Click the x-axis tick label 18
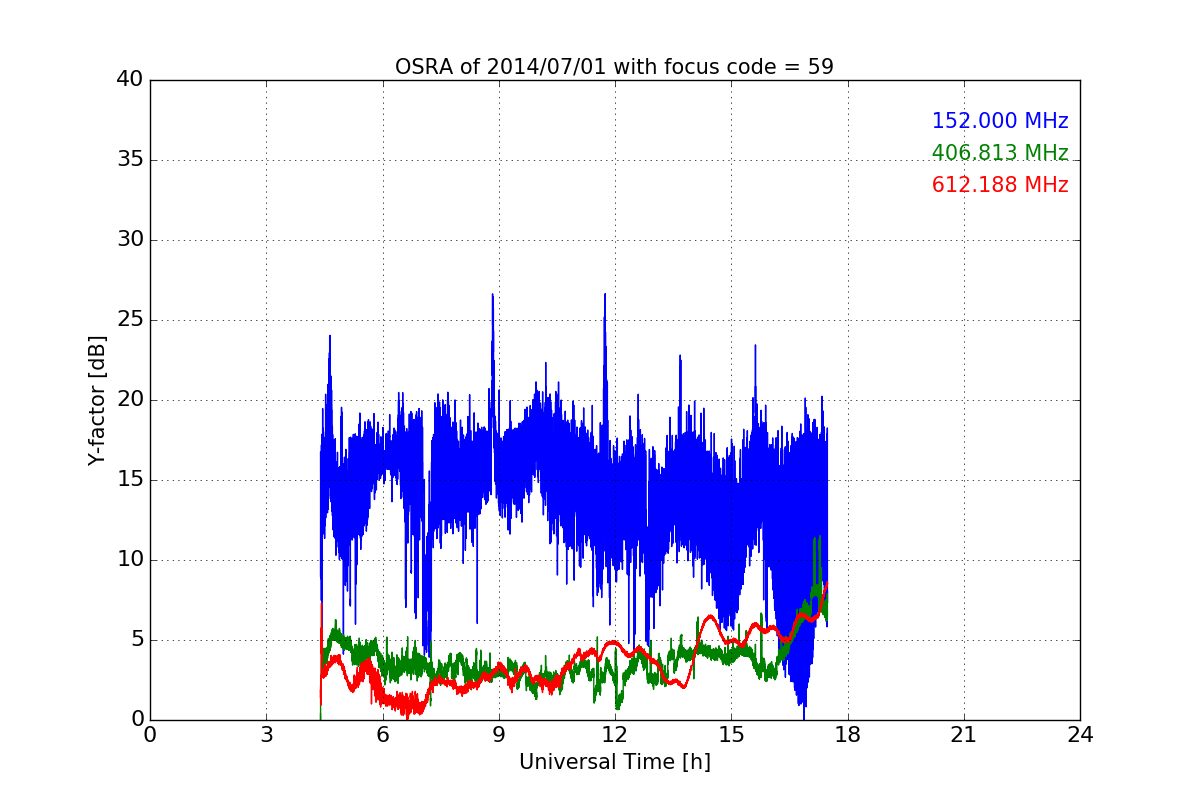Screen dimensions: 1200x800 pos(848,735)
